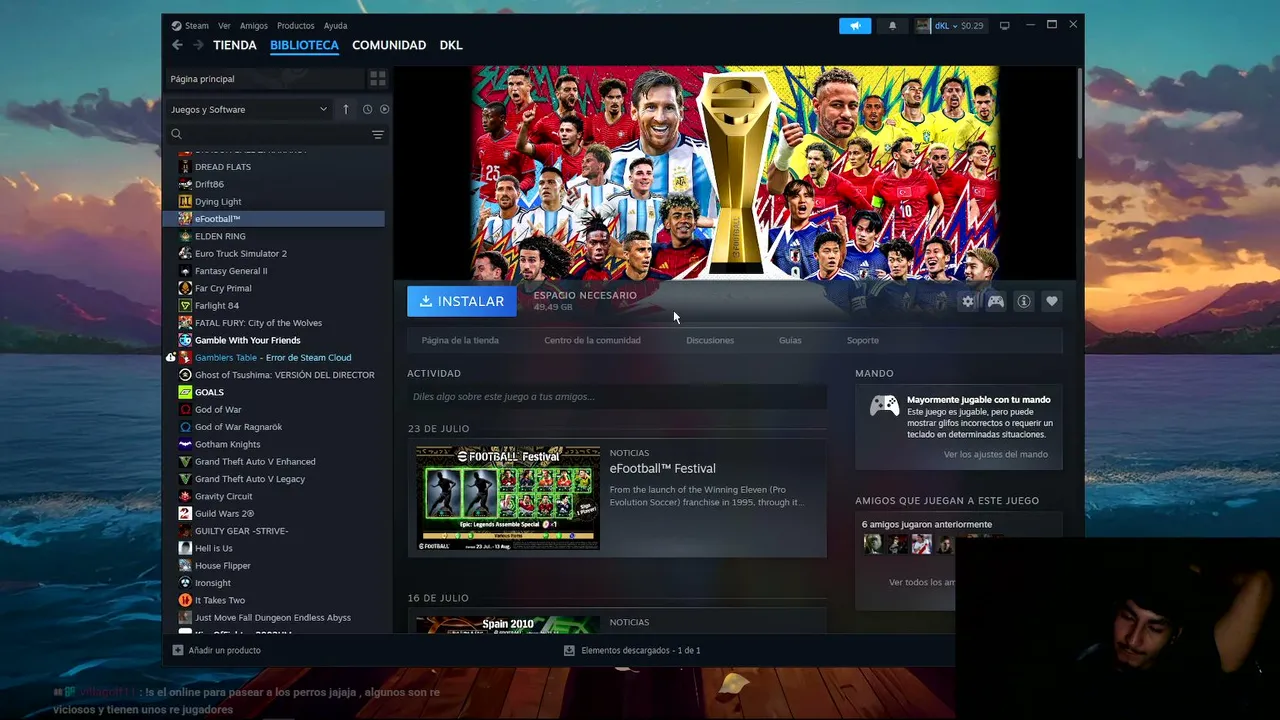Open Centro de la comunidad link

pyautogui.click(x=592, y=340)
